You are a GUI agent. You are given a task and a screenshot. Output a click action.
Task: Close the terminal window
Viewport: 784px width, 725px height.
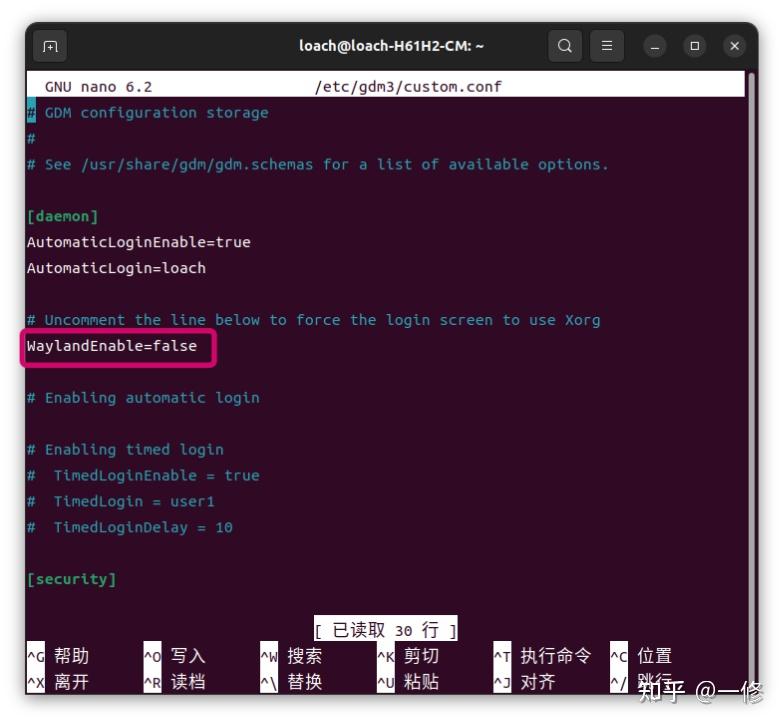pos(734,46)
